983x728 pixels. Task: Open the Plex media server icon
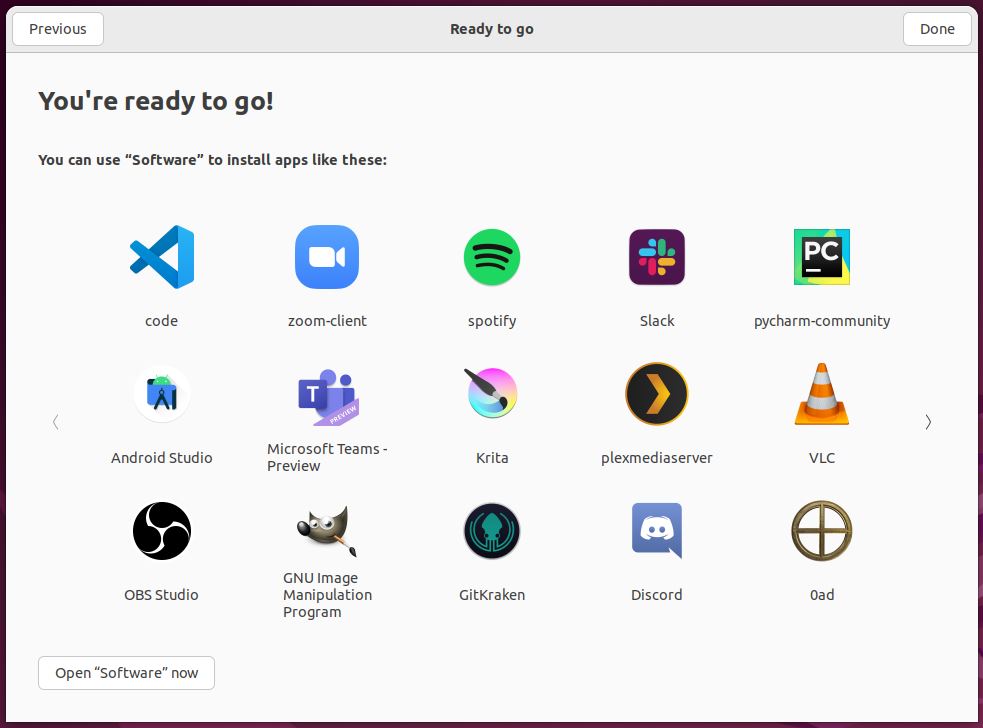[657, 394]
